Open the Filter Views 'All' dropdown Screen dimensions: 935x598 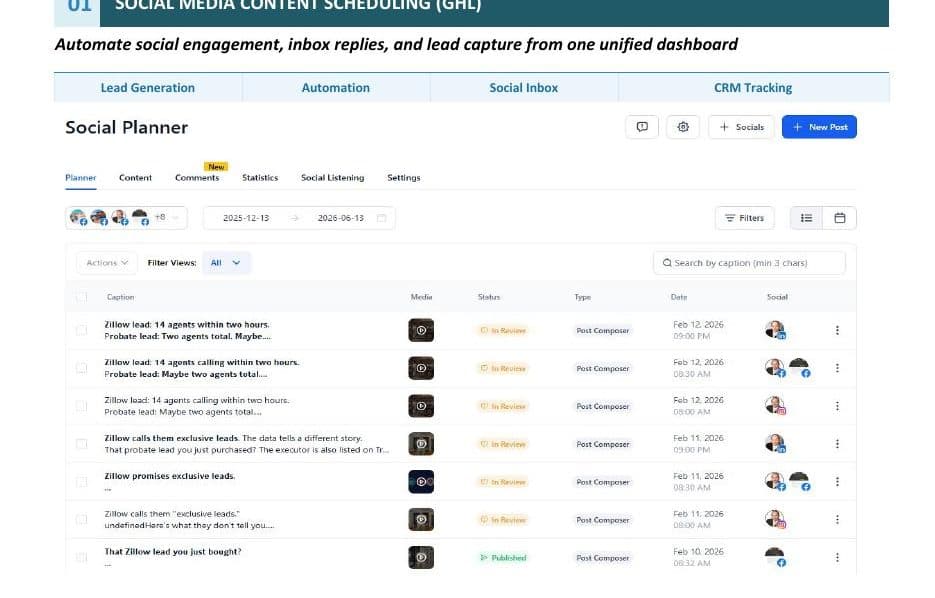[x=226, y=263]
